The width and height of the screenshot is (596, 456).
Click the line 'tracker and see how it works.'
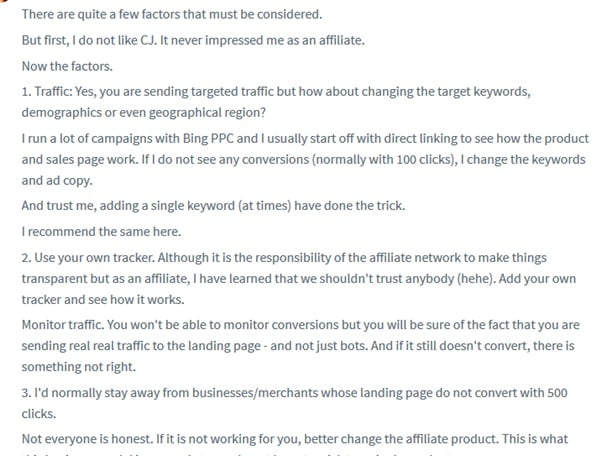103,299
